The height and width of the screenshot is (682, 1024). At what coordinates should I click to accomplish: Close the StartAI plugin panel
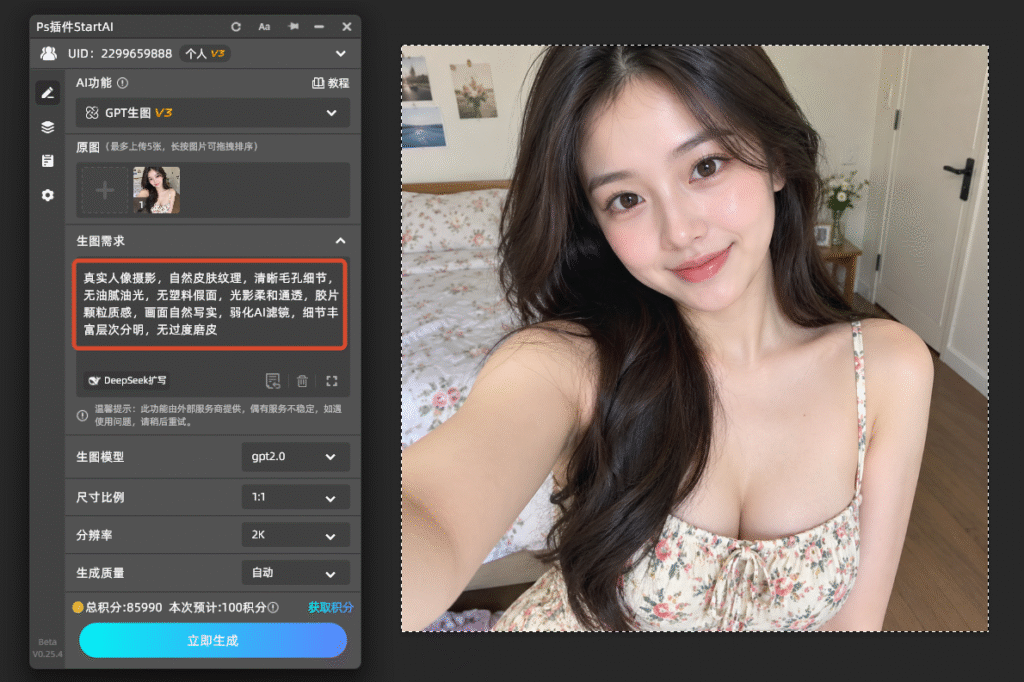347,27
